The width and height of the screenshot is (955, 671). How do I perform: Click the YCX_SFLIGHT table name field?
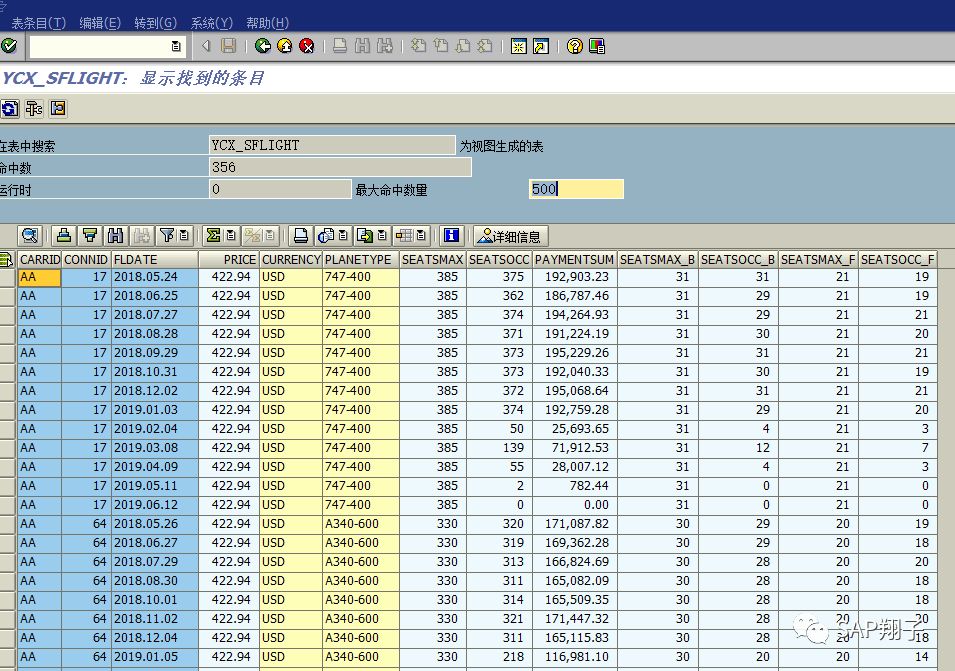332,146
